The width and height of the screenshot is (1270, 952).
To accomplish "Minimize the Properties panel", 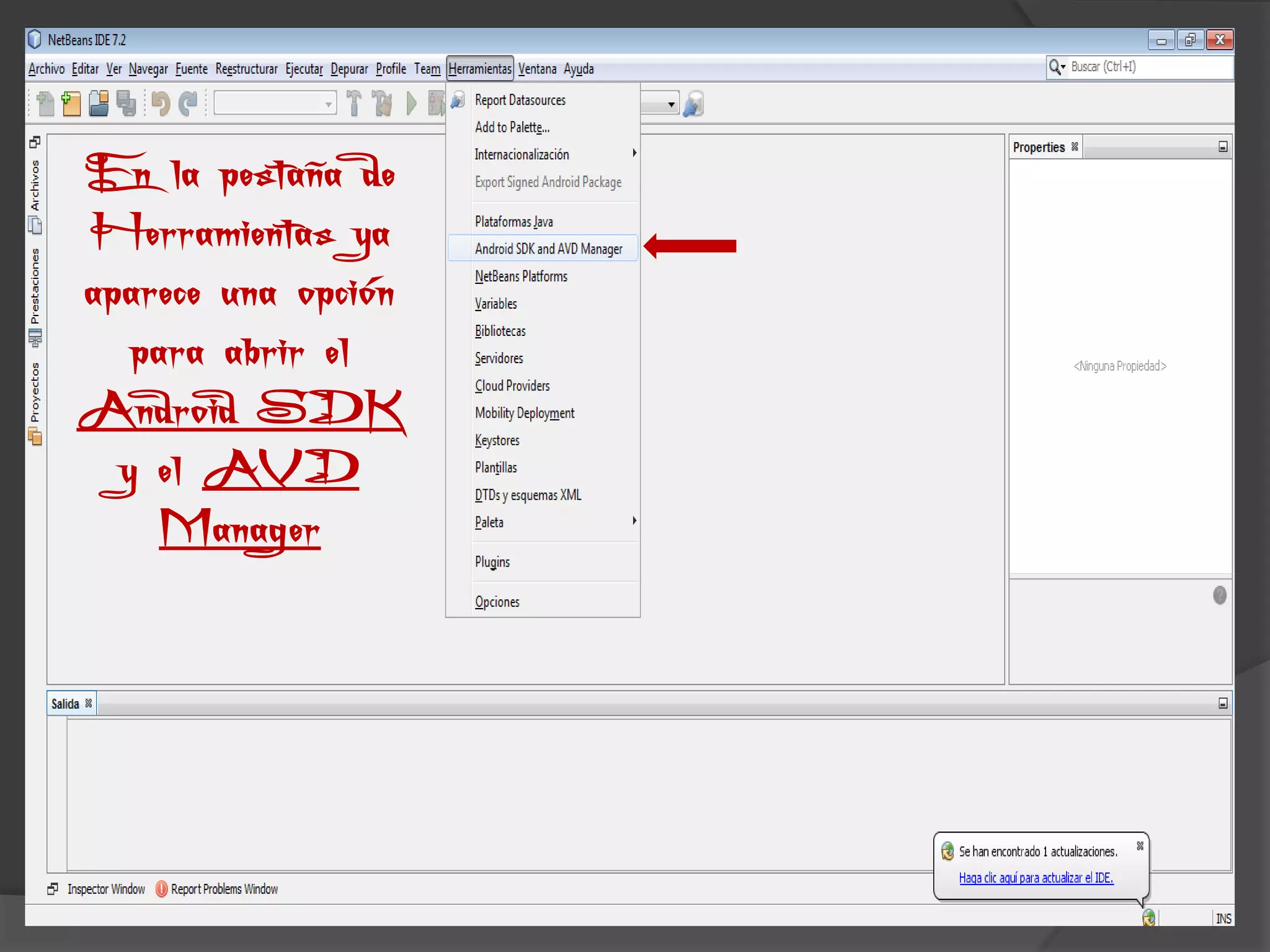I will coord(1223,147).
